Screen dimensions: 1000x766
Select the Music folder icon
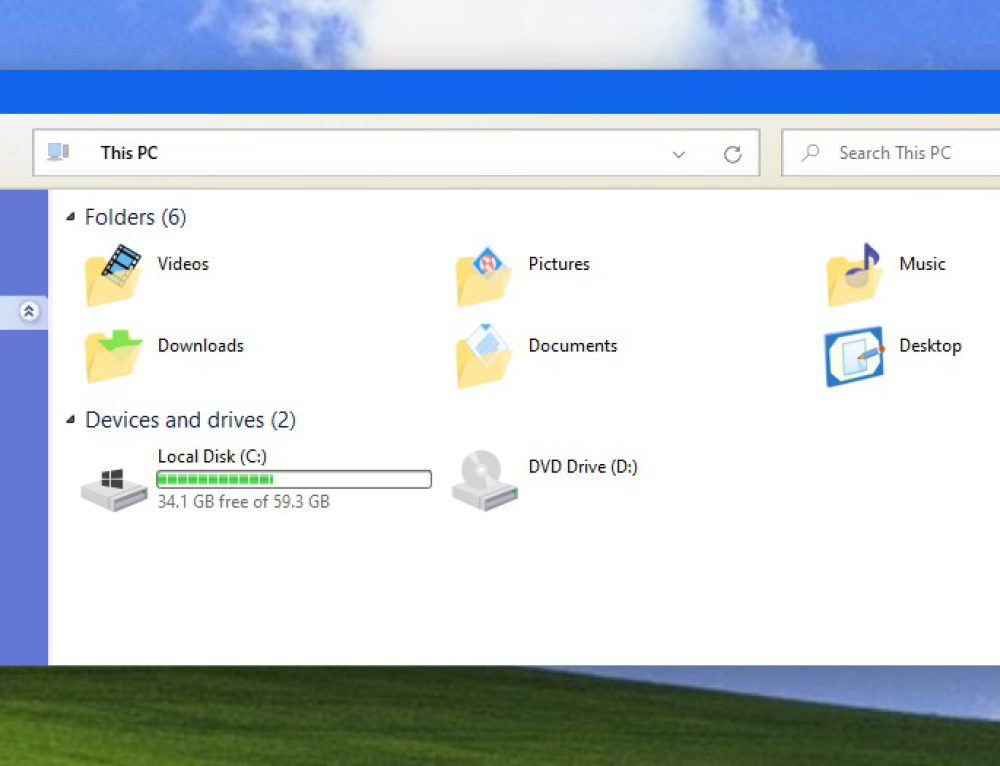(x=854, y=275)
